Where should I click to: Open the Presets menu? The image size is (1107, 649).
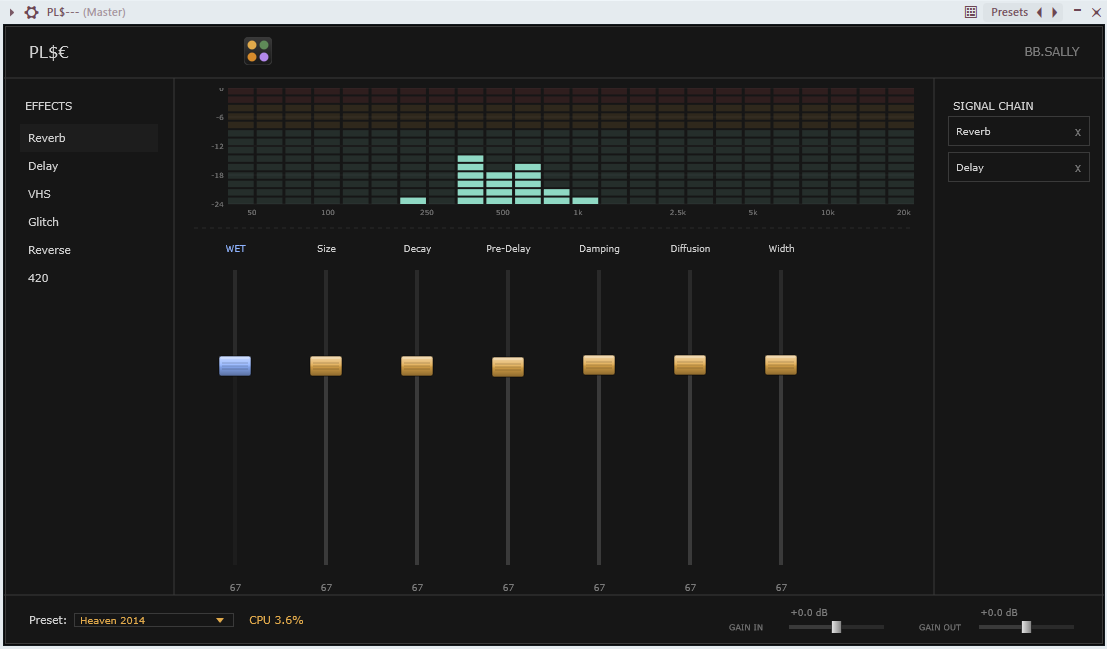pos(1009,12)
